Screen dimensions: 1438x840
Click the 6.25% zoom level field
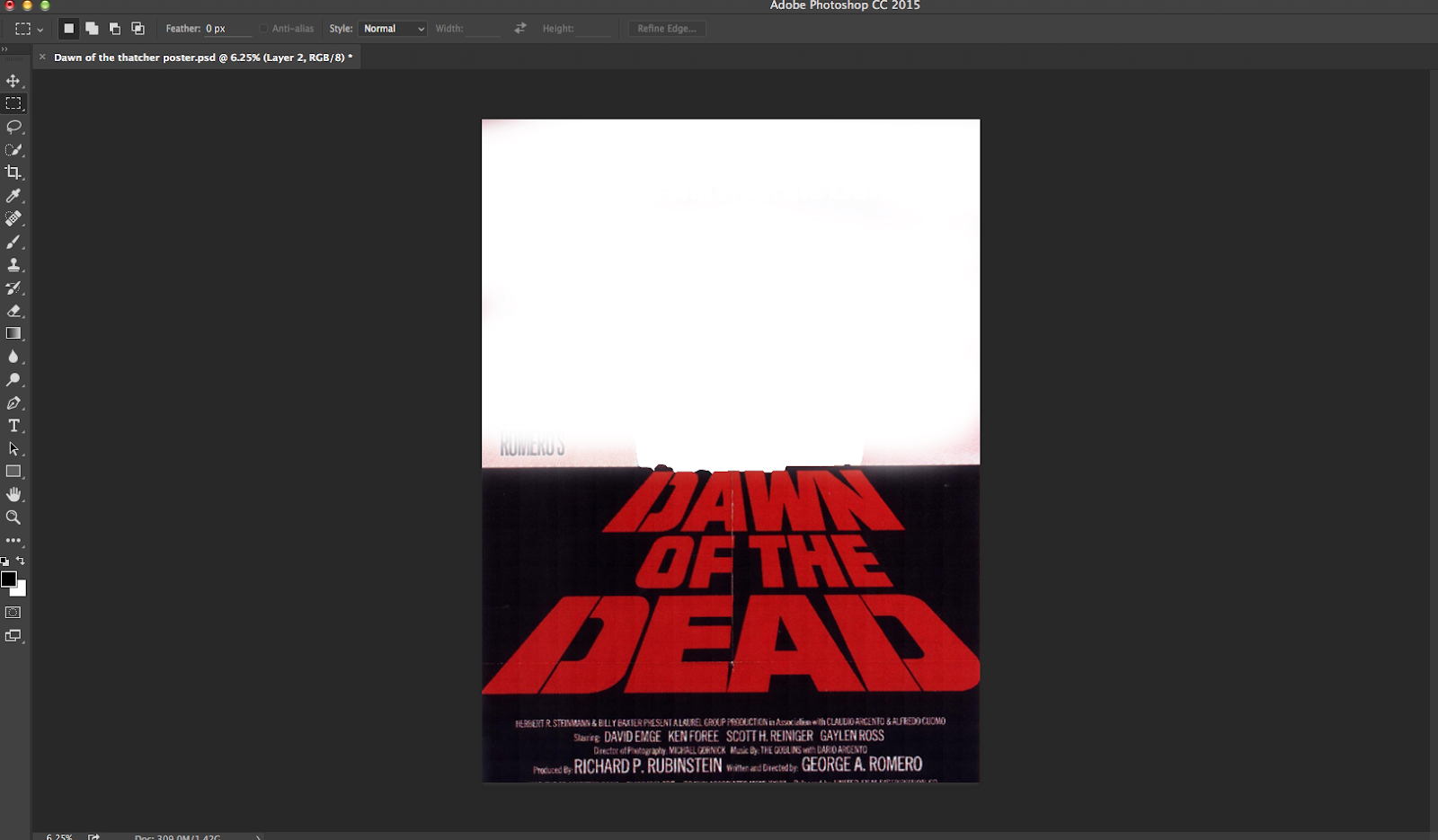click(59, 836)
